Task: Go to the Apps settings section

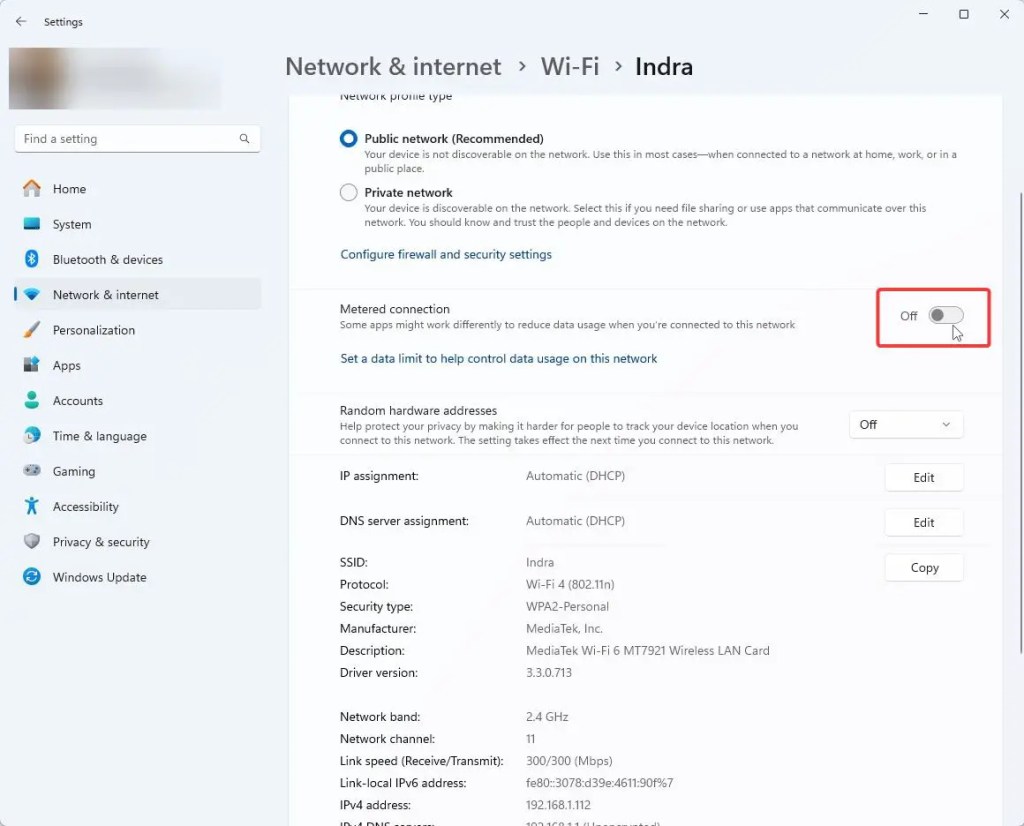Action: (67, 366)
